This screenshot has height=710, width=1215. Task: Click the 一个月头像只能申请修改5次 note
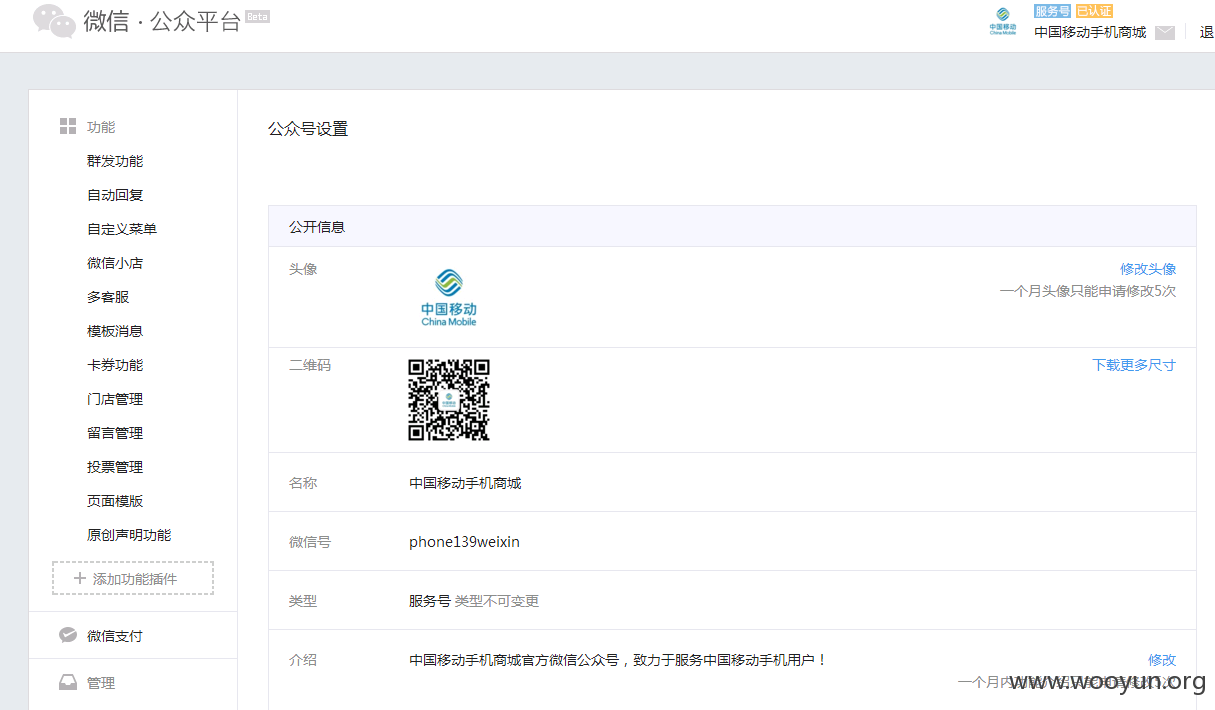click(1088, 291)
